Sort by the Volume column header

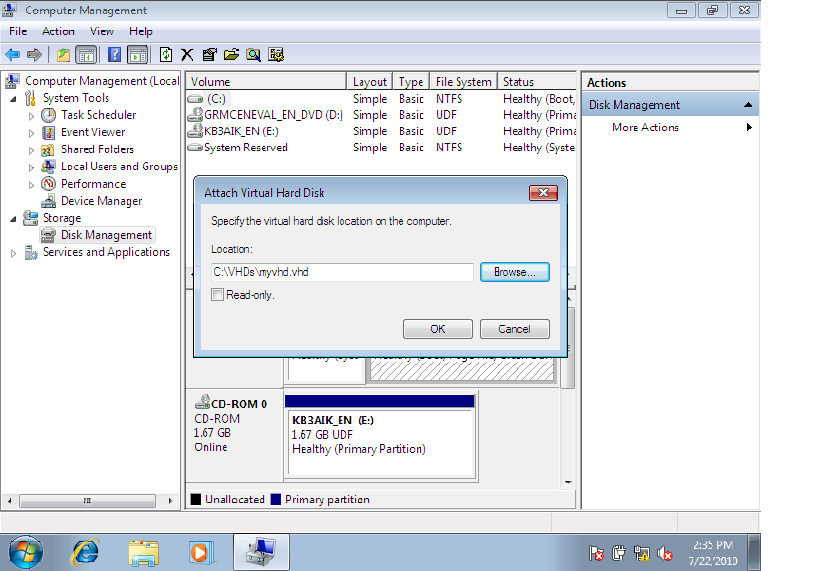266,81
